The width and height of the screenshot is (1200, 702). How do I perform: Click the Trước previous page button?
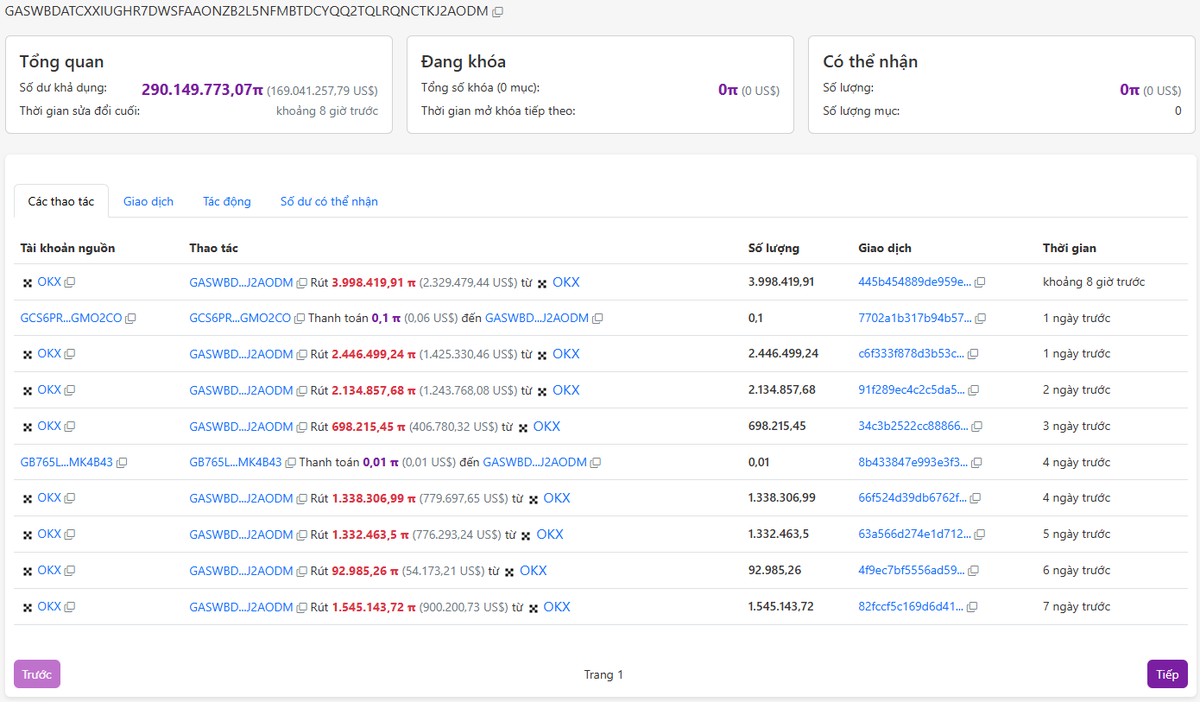tap(37, 674)
